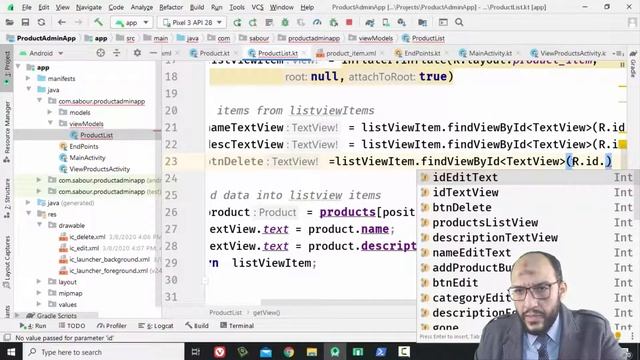Open search everywhere magnifier icon
640x360 pixels.
click(459, 22)
